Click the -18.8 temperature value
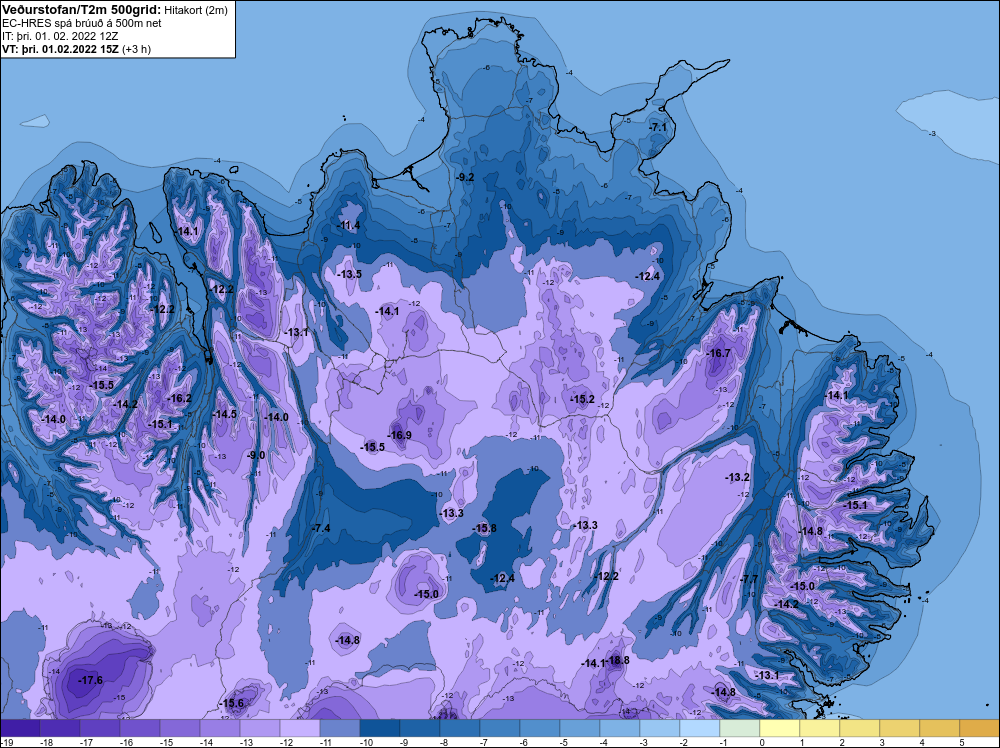The width and height of the screenshot is (1000, 748). click(x=617, y=660)
